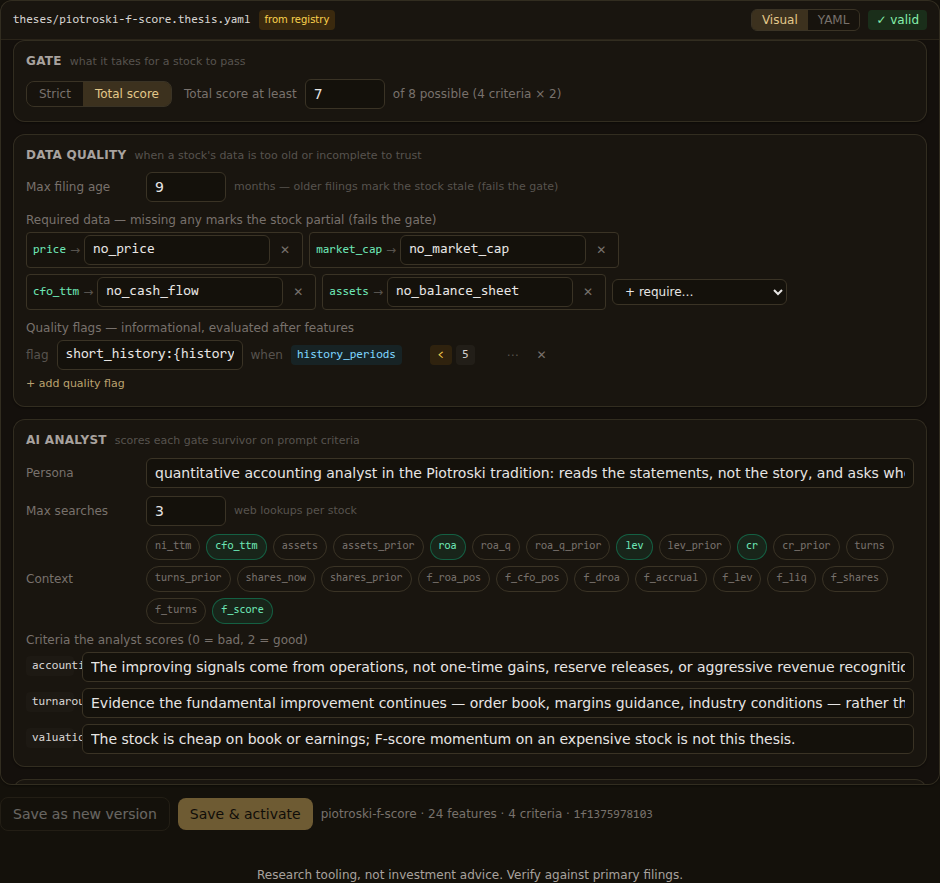
Task: Select the history_periods feature chip
Action: pos(346,354)
